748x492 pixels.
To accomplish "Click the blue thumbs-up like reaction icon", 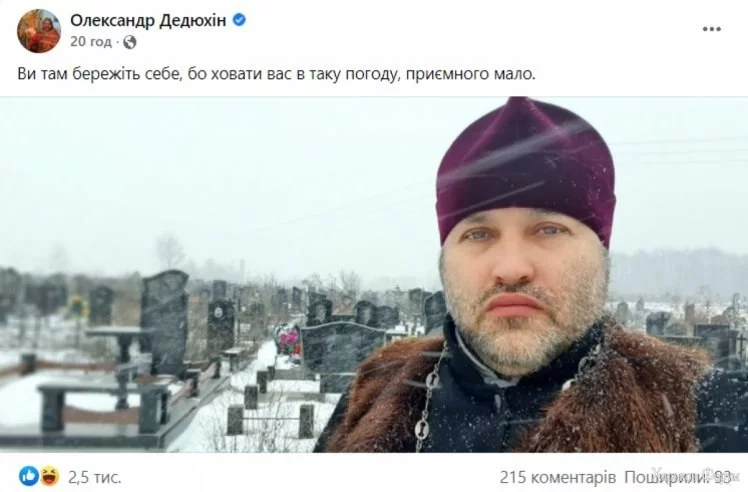I will pyautogui.click(x=29, y=476).
